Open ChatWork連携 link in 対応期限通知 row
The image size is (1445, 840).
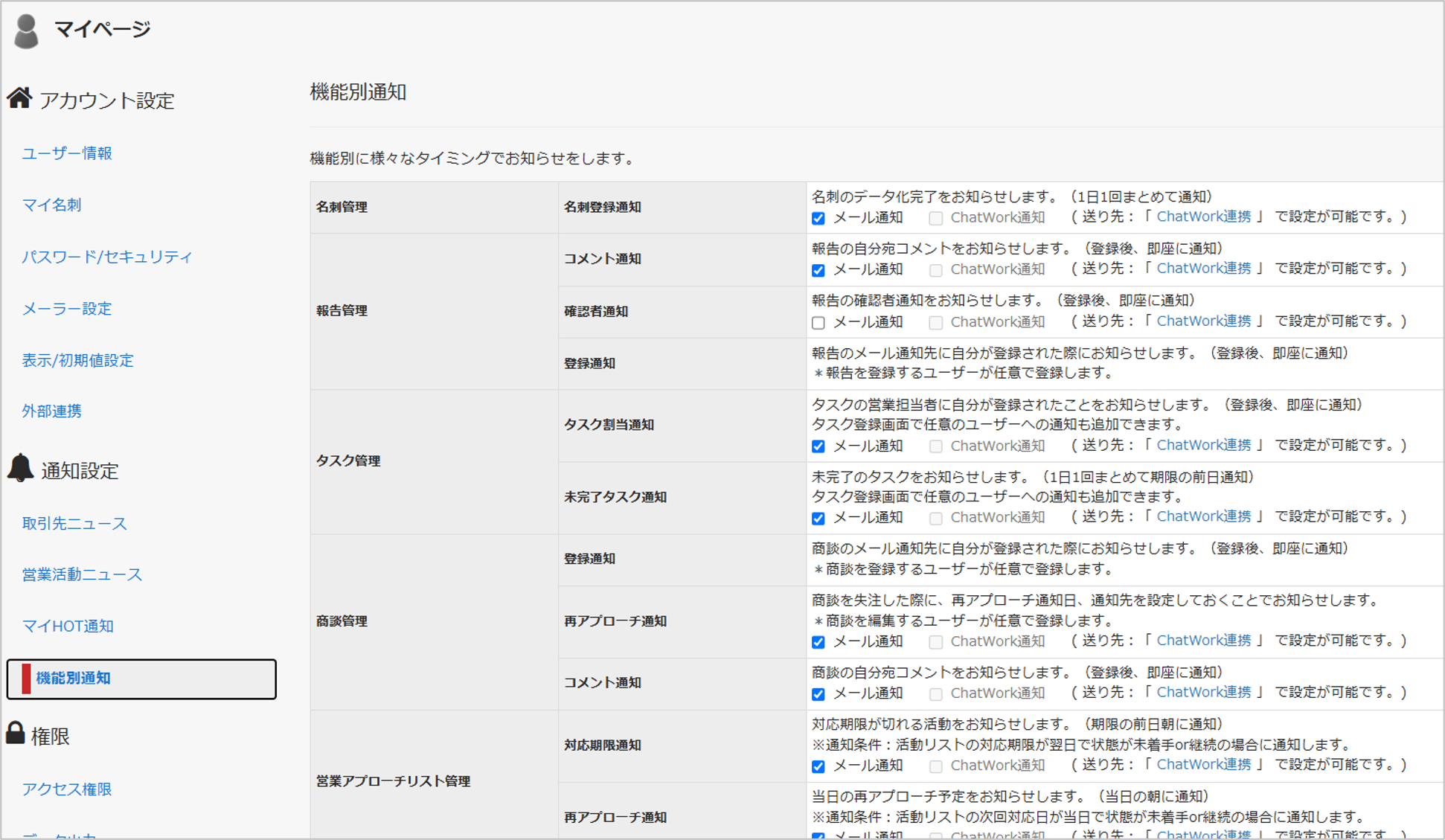pos(1204,764)
